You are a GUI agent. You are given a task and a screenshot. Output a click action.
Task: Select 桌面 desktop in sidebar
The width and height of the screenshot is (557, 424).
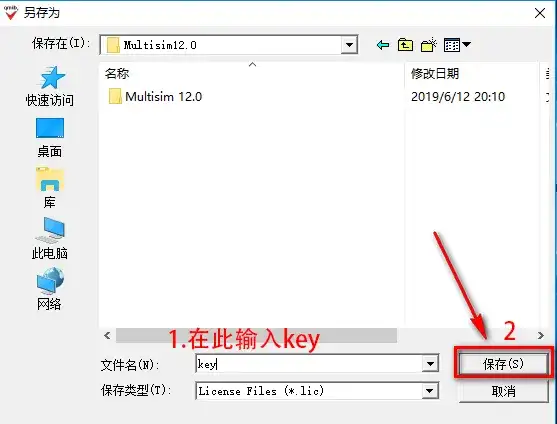coord(50,138)
